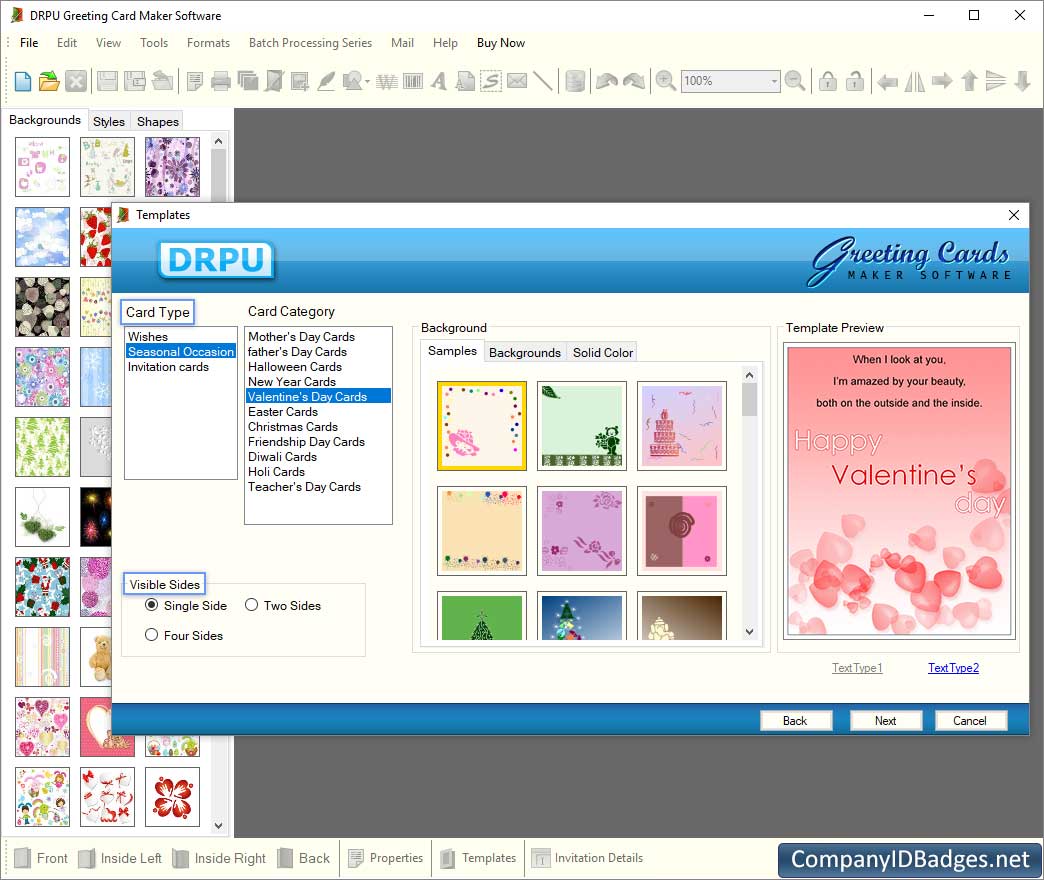Click the up arrow toolbar icon
Viewport: 1044px width, 880px height.
tap(969, 81)
